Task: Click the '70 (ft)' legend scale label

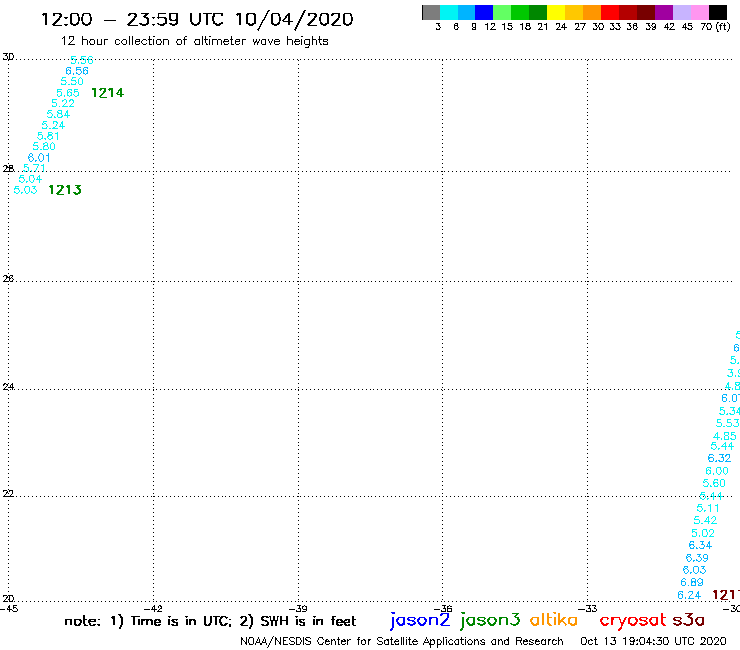Action: click(x=715, y=27)
